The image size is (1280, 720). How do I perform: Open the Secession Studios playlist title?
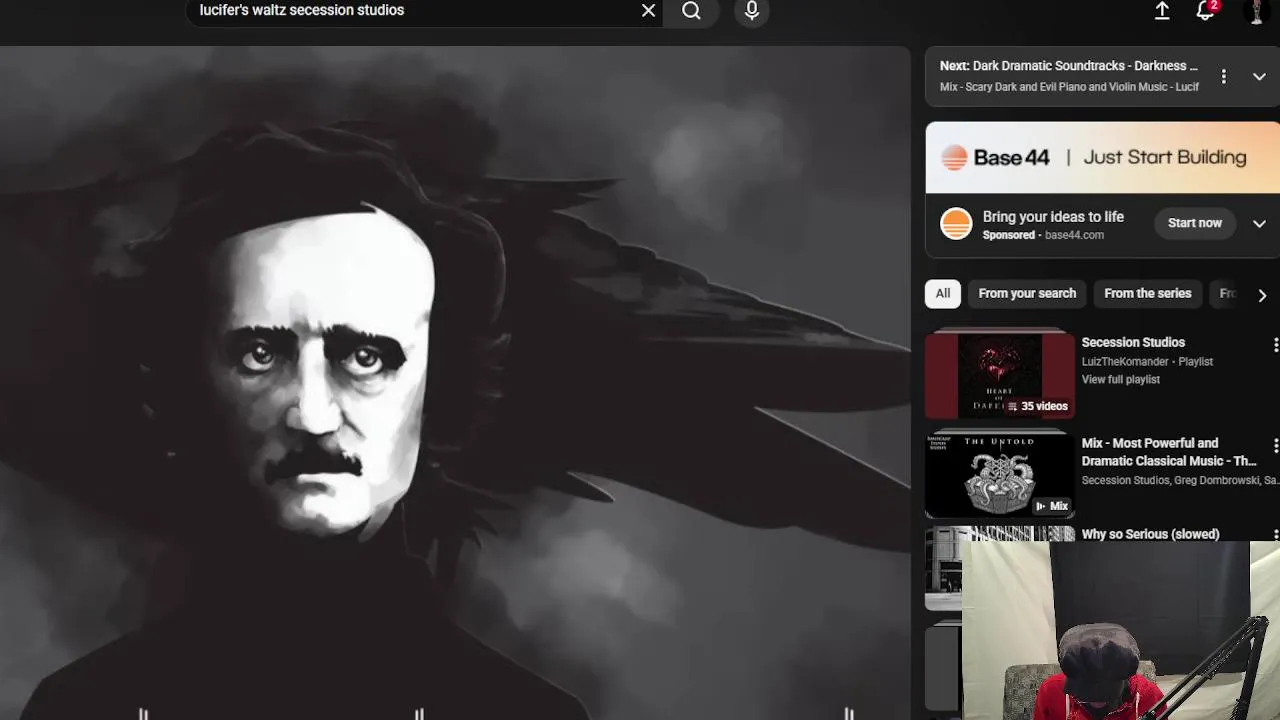pos(1133,343)
